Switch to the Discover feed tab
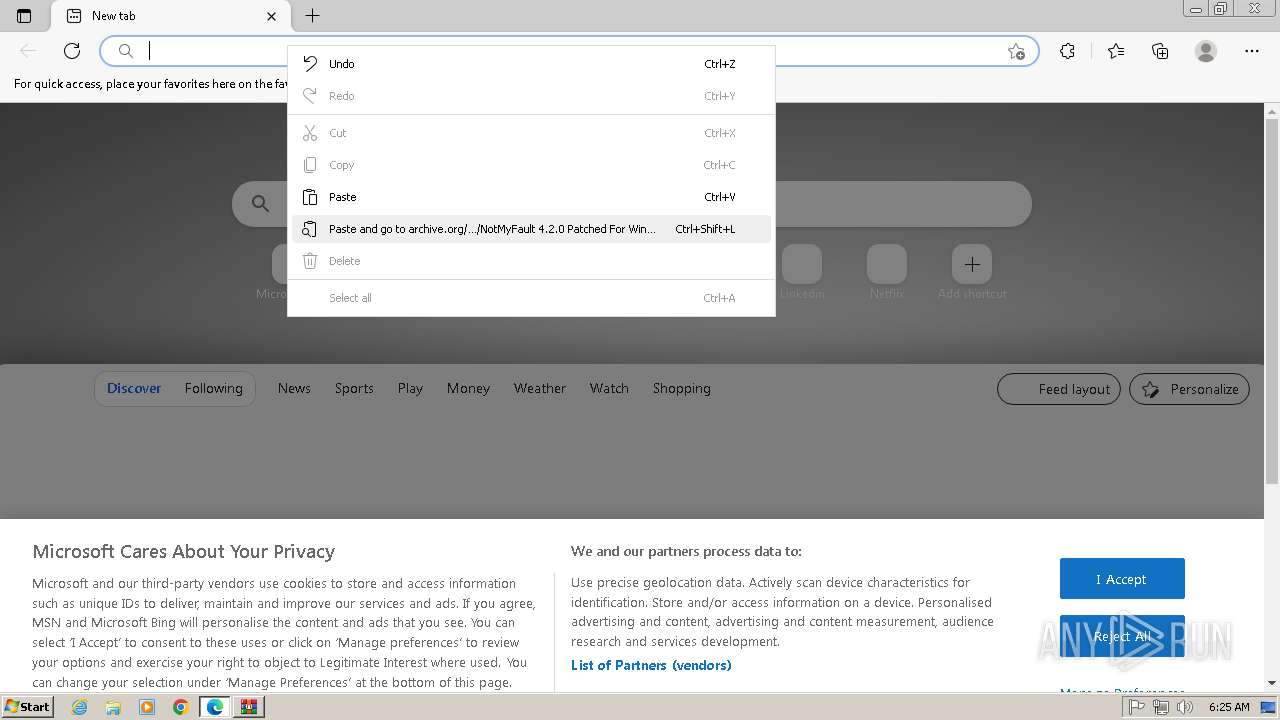This screenshot has width=1280, height=720. coord(134,388)
